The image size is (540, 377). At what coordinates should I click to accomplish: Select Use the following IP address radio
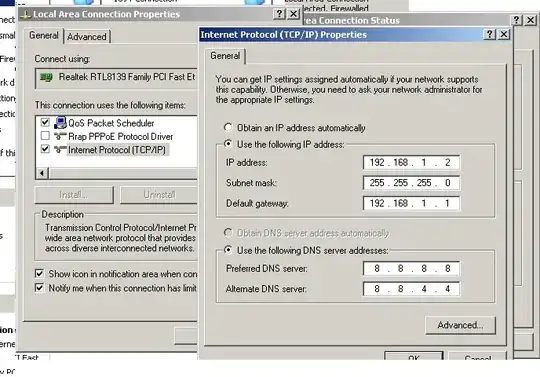coord(228,144)
